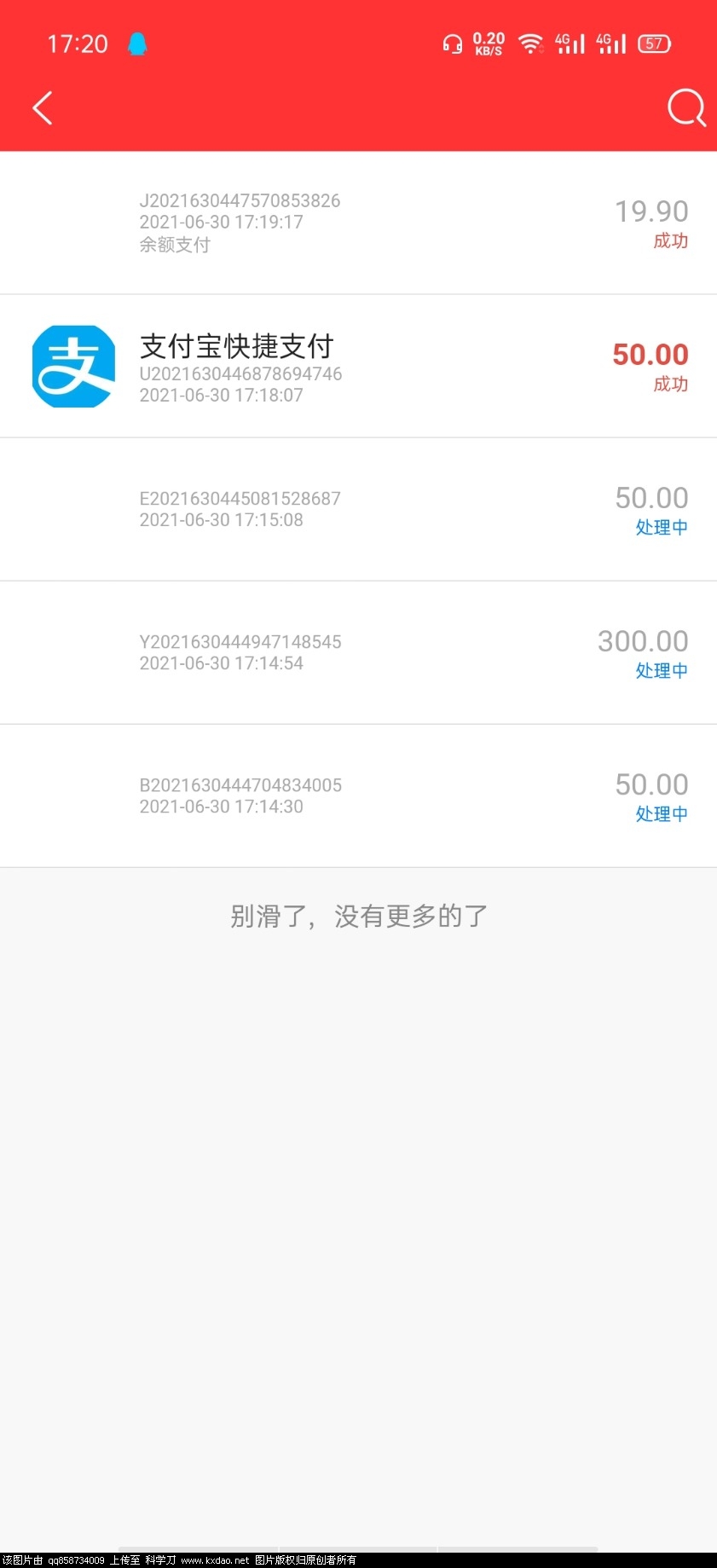The image size is (717, 1568).
Task: Open search with the magnifier icon
Action: [685, 108]
